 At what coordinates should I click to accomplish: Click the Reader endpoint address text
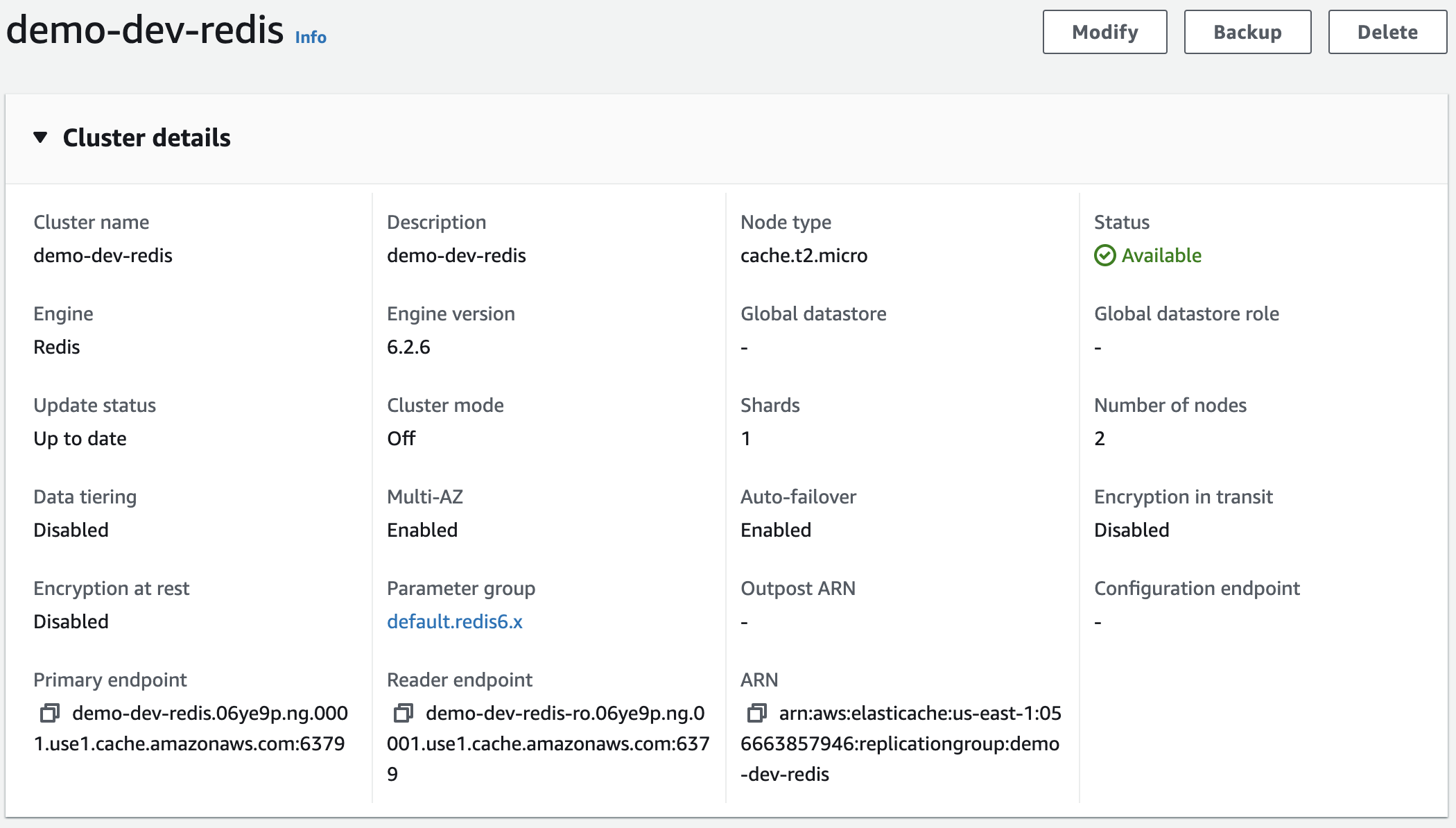coord(548,743)
